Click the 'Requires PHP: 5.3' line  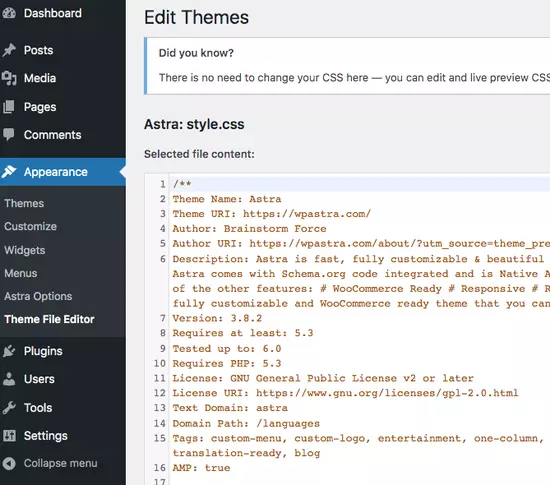227,363
